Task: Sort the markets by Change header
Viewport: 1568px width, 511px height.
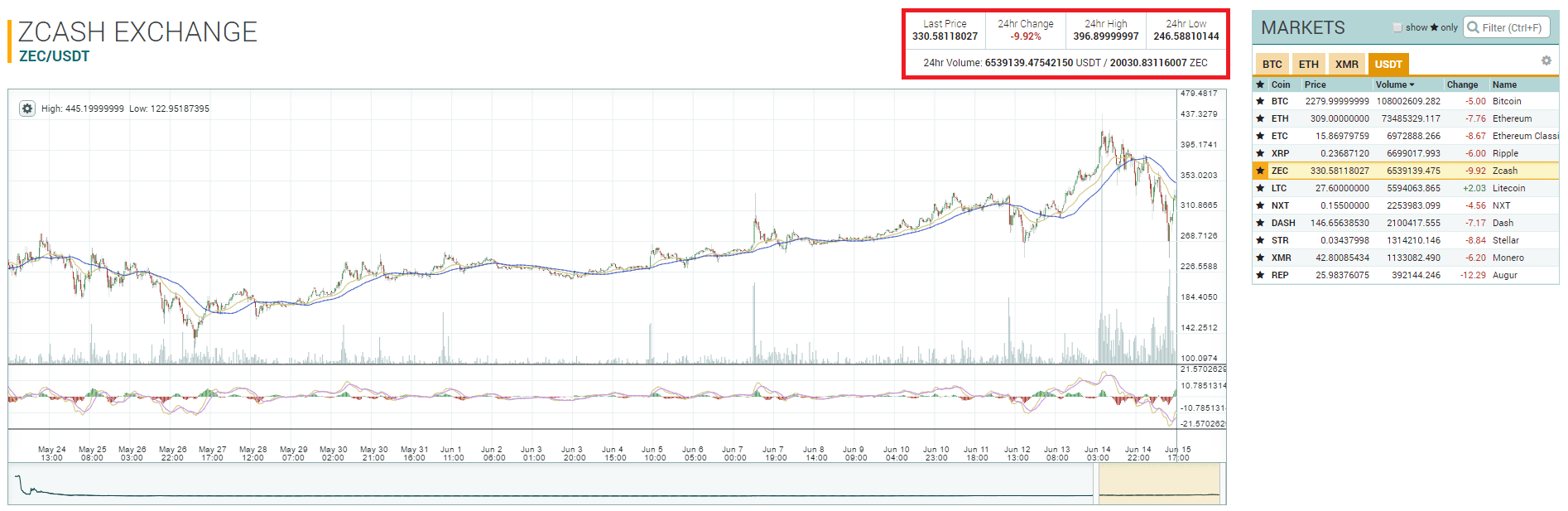Action: pos(1462,84)
